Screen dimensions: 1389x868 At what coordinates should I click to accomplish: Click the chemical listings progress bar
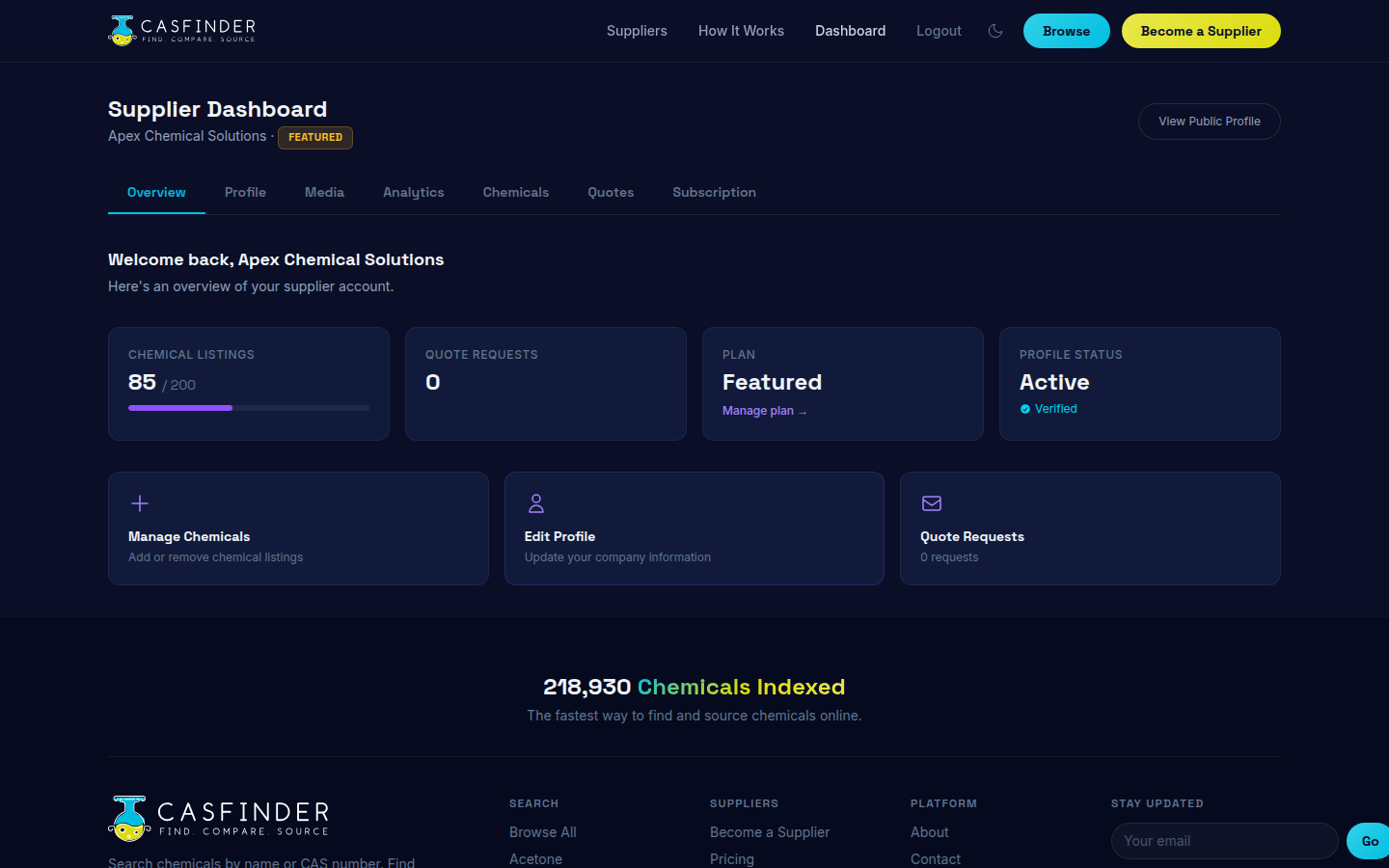click(248, 407)
